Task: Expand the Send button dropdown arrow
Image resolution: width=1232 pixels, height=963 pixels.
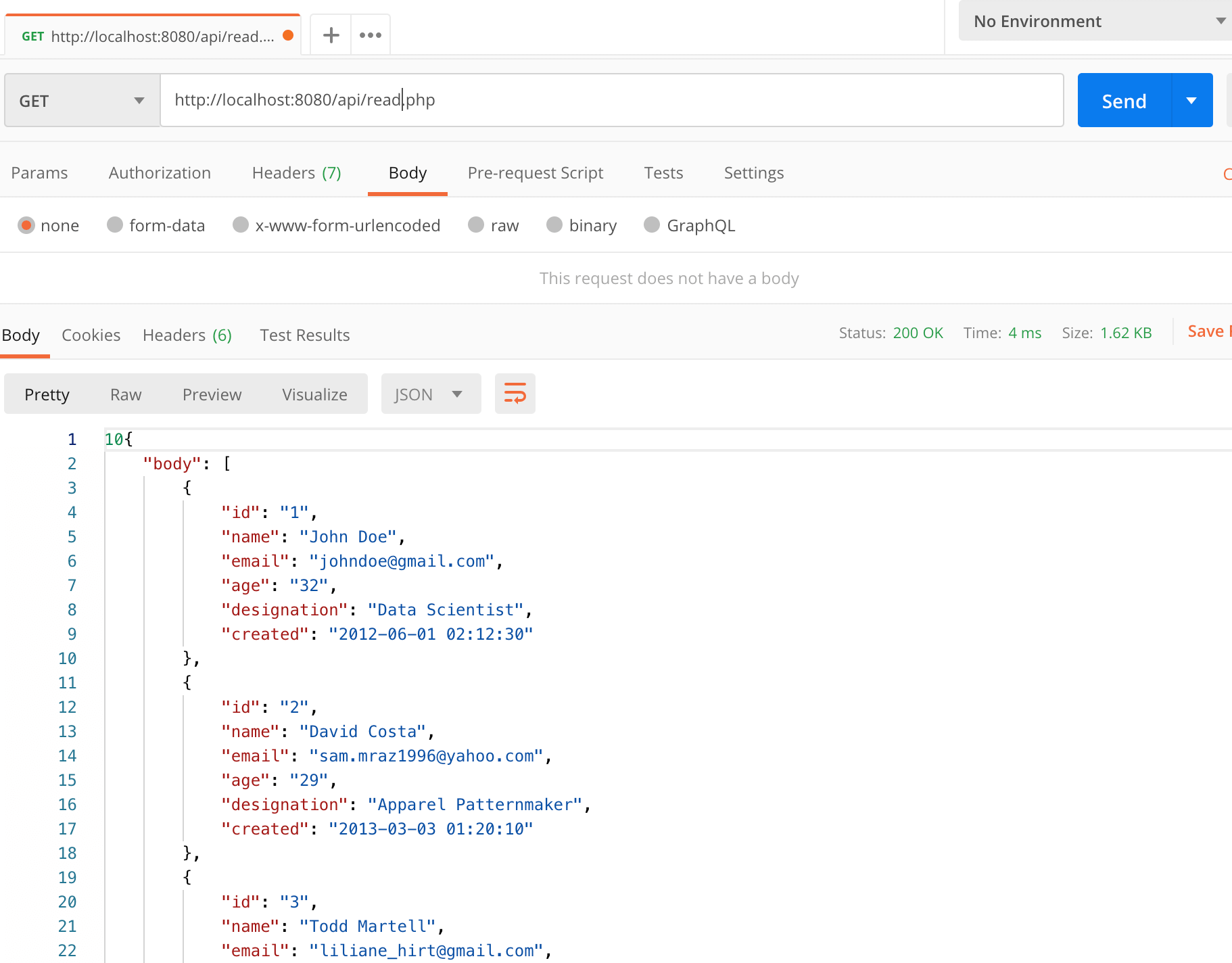Action: click(1192, 100)
